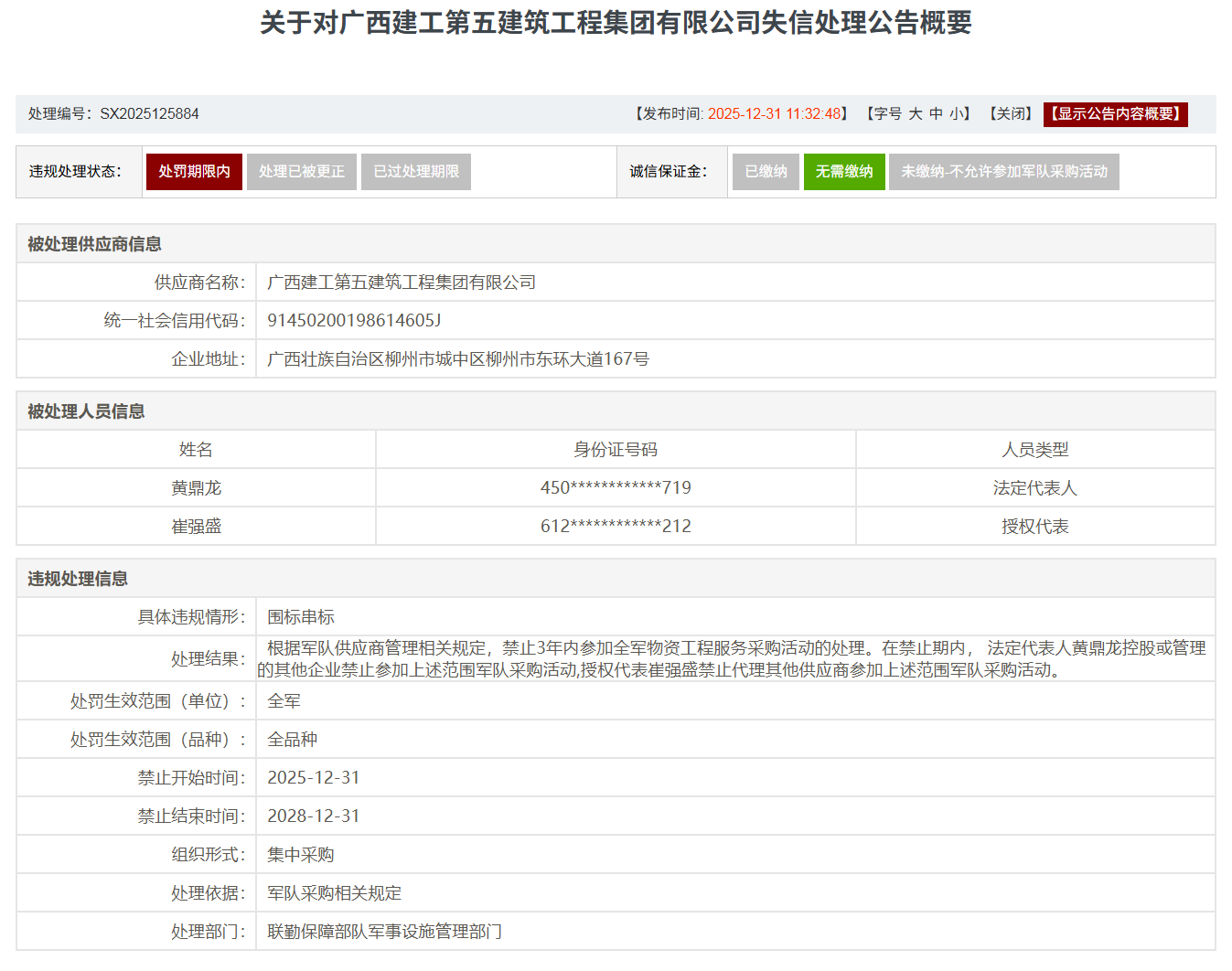This screenshot has height=971, width=1232.
Task: Select the 已过处理期限 status tag
Action: (416, 172)
